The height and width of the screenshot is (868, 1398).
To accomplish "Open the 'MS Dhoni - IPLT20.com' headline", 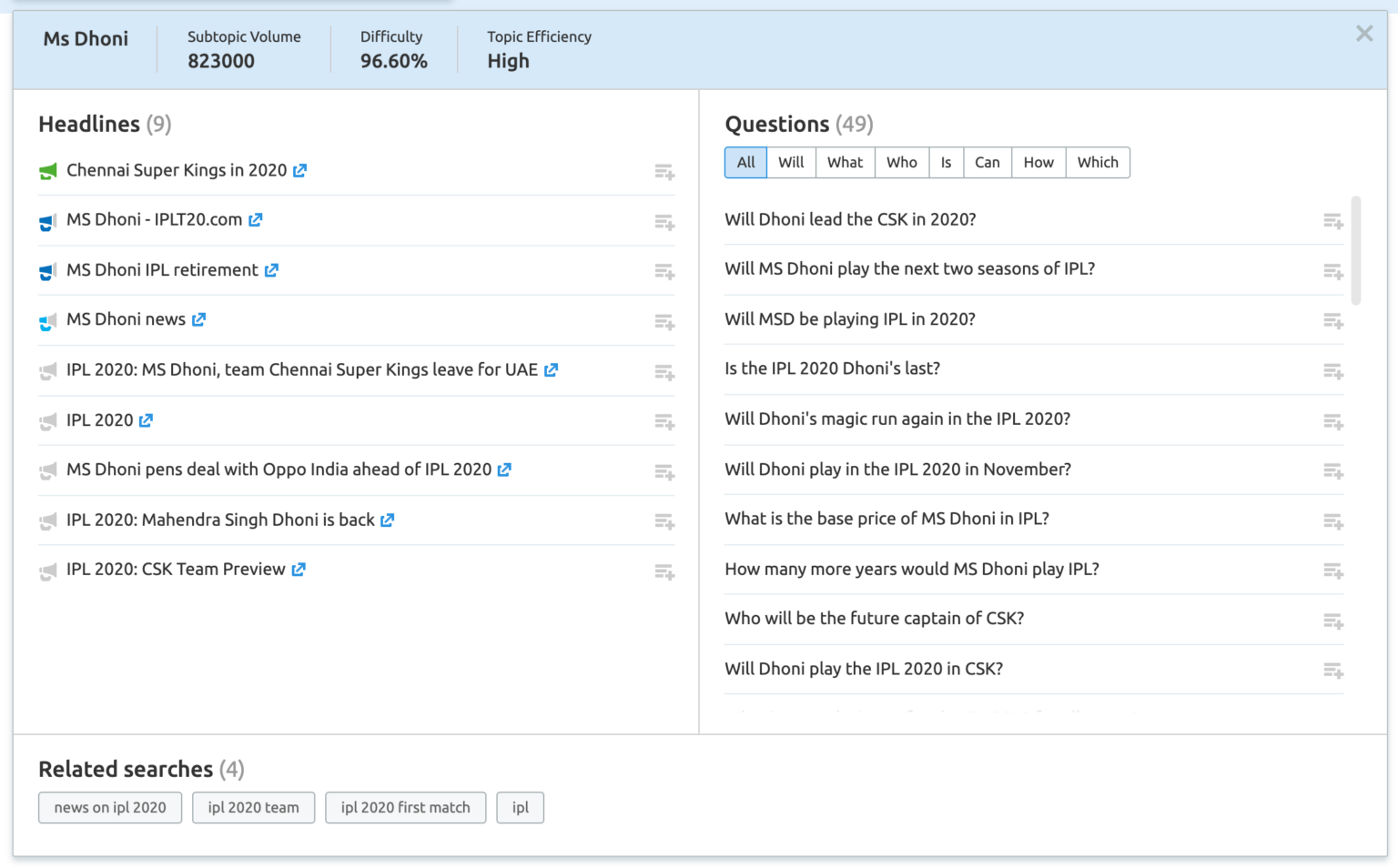I will [x=154, y=220].
